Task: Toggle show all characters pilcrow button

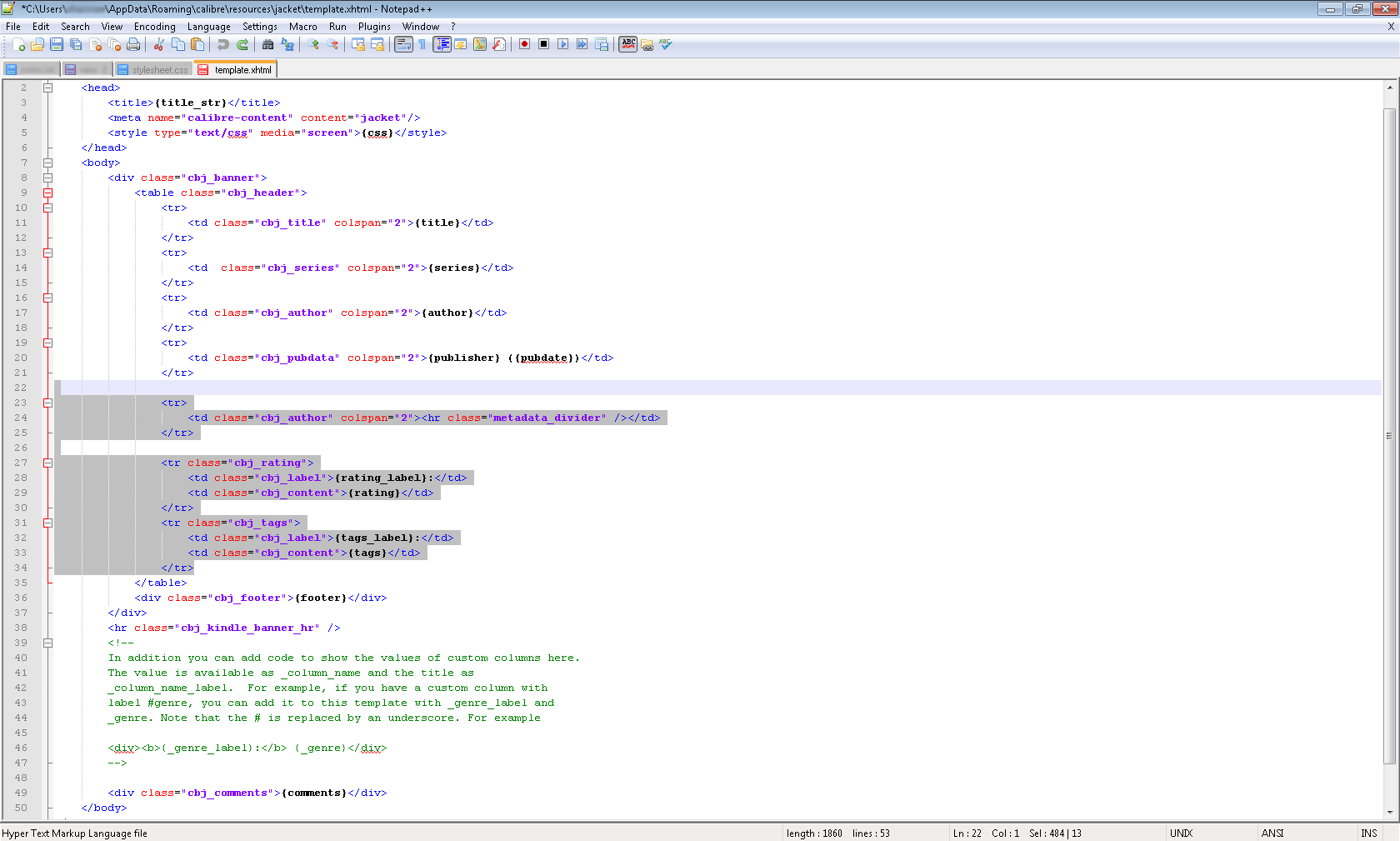Action: (x=422, y=45)
